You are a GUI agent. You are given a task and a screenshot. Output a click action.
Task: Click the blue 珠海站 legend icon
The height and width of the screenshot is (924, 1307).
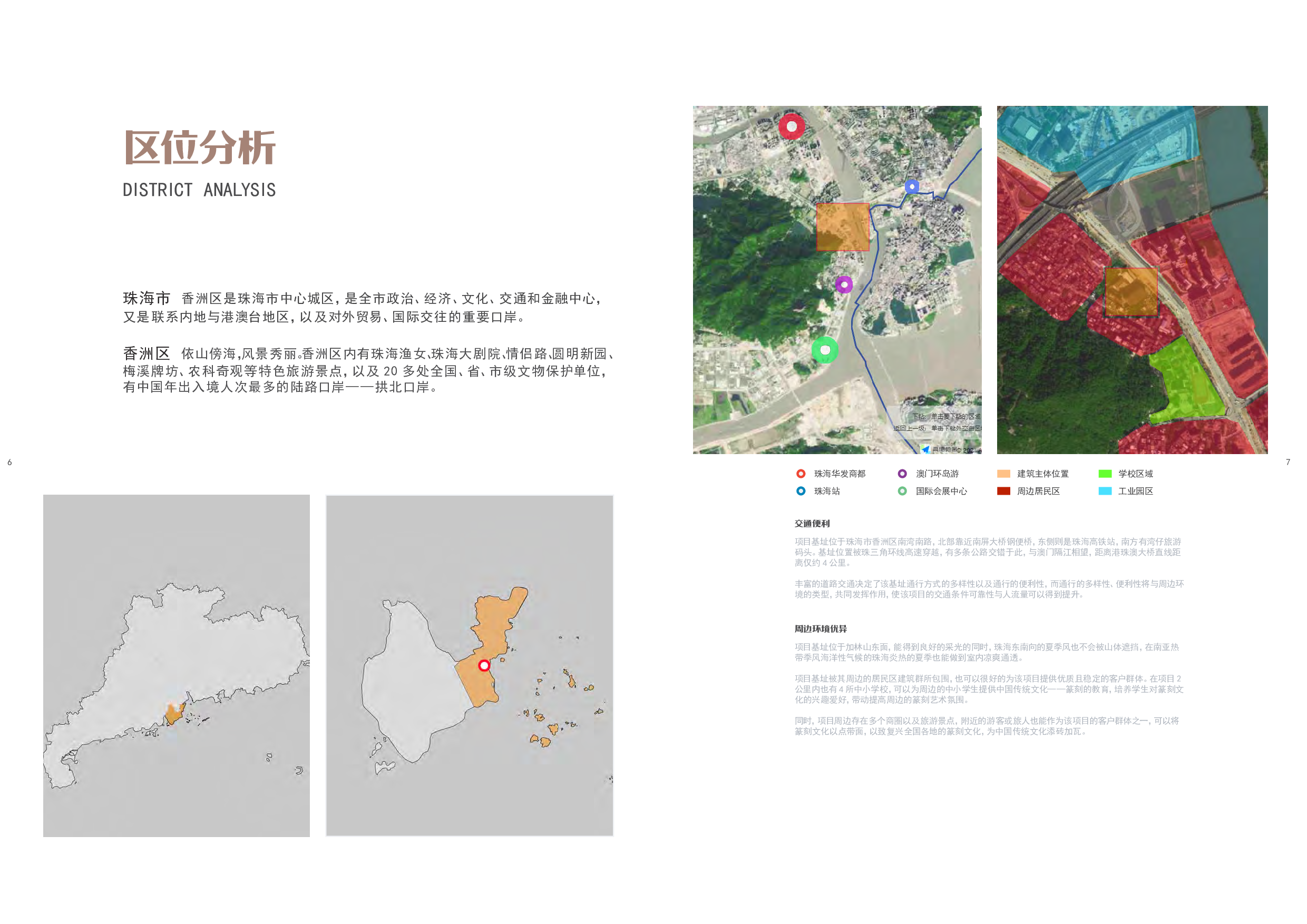(801, 491)
